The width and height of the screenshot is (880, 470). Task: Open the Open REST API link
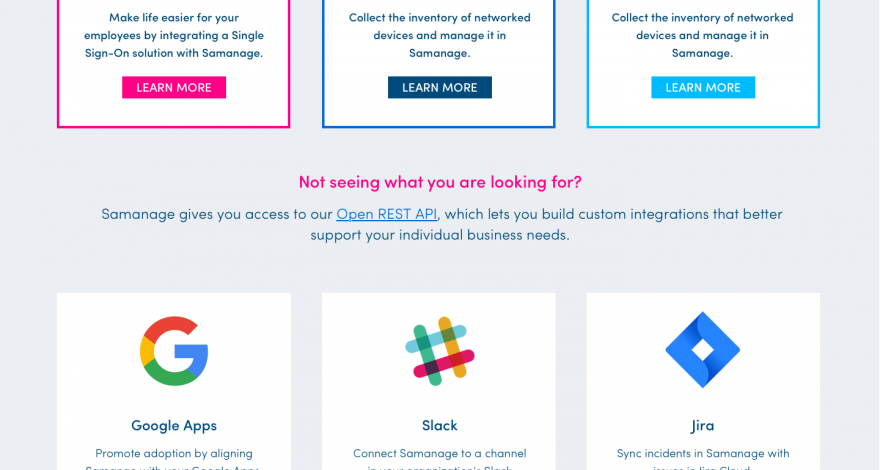tap(387, 213)
